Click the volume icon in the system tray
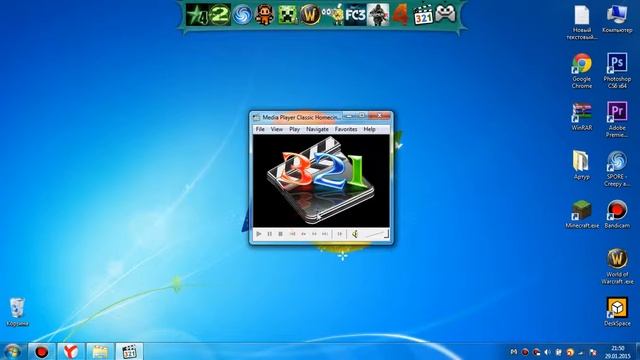640x360 pixels. pos(547,352)
